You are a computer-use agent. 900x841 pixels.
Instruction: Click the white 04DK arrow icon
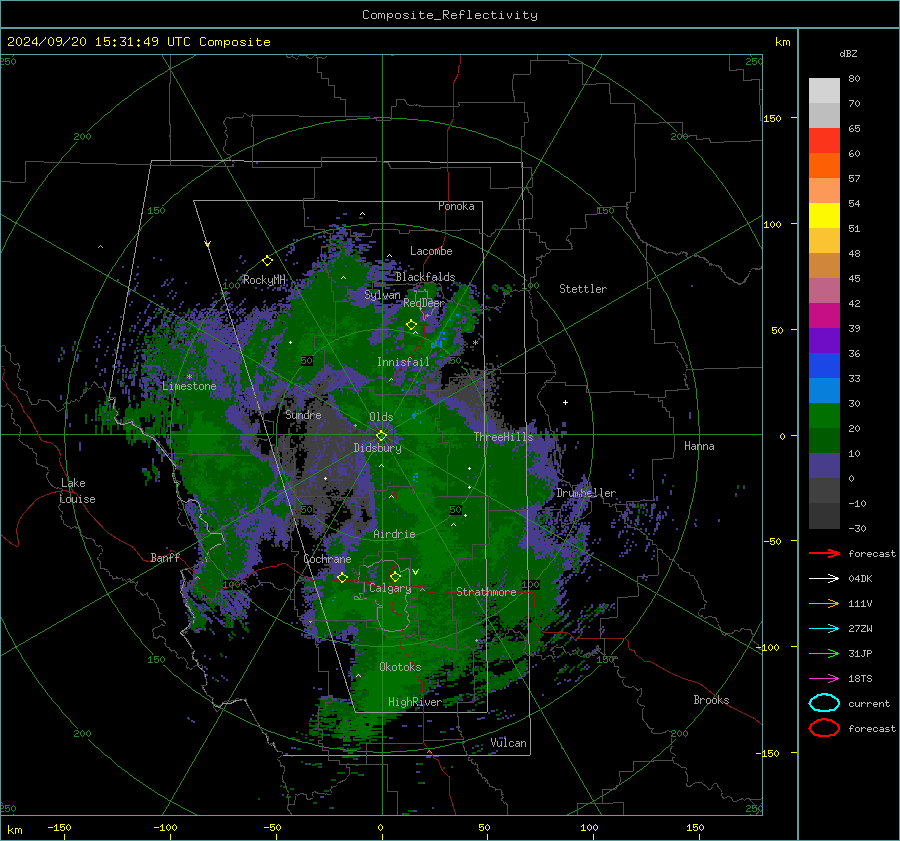824,578
